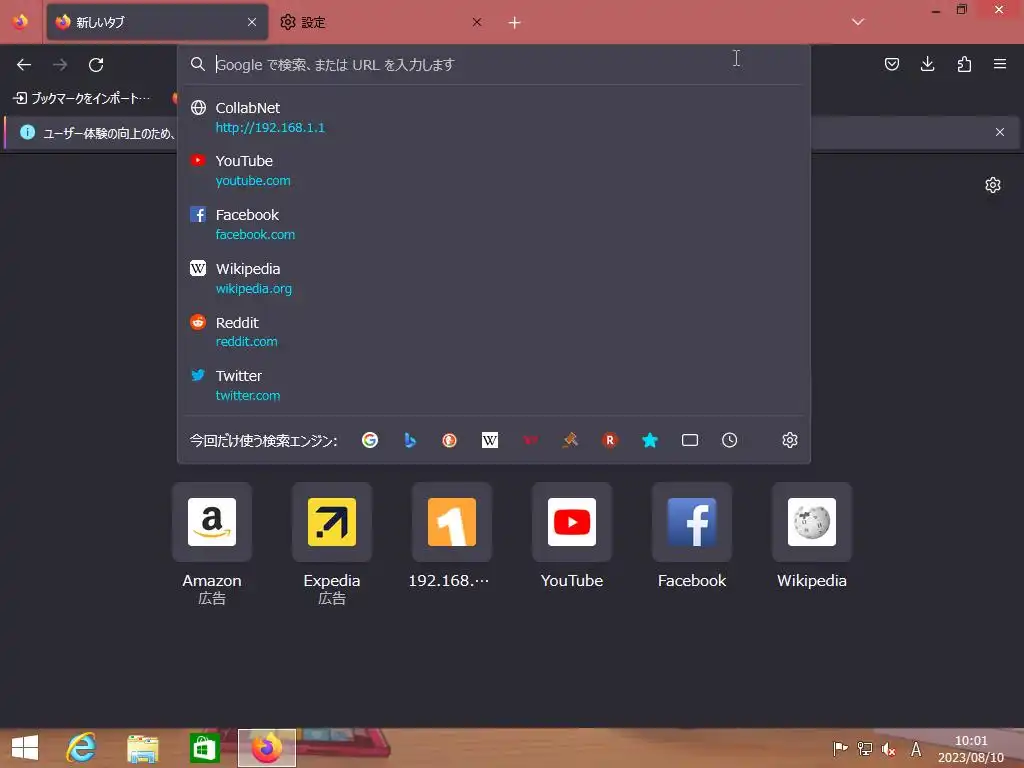Click the Action Center flag tray icon
The height and width of the screenshot is (768, 1024).
click(840, 749)
